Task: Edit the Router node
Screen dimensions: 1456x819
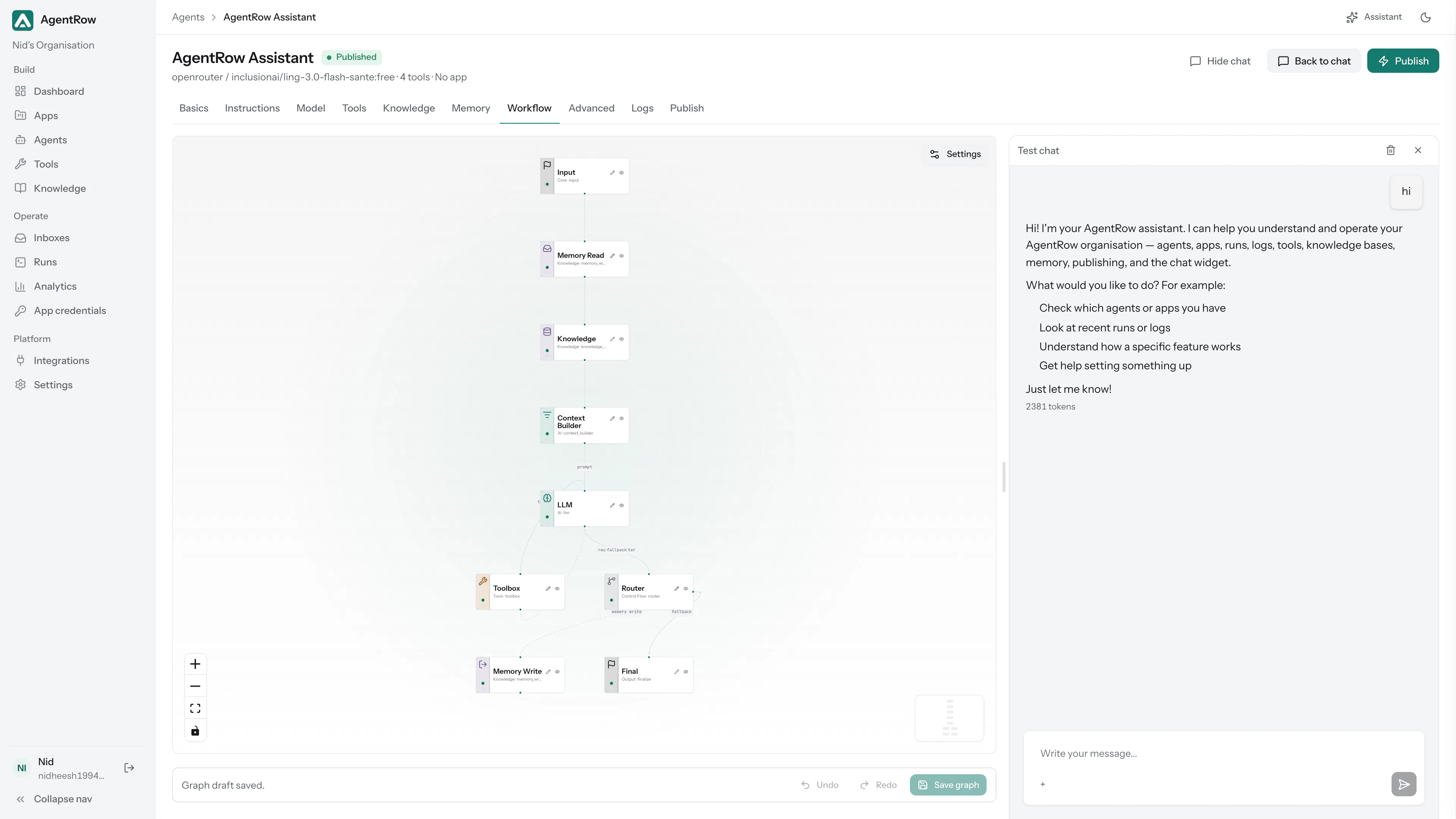Action: 676,588
